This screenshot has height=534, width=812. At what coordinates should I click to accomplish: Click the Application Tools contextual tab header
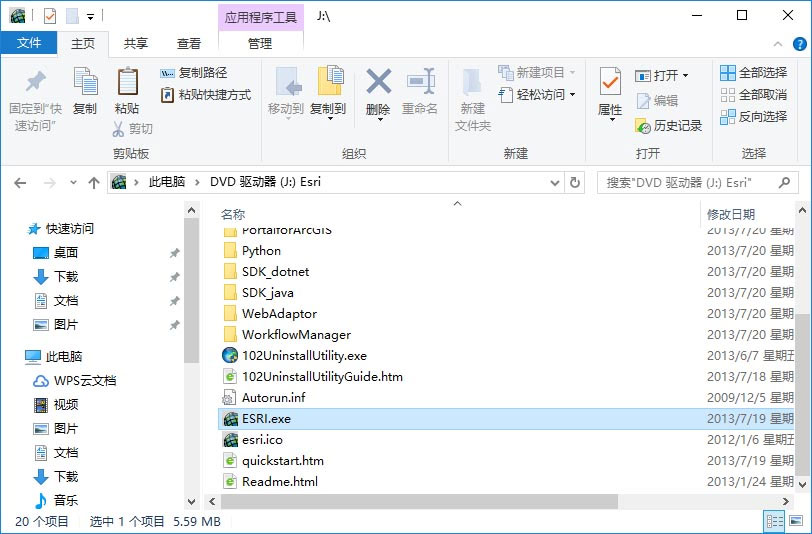260,17
